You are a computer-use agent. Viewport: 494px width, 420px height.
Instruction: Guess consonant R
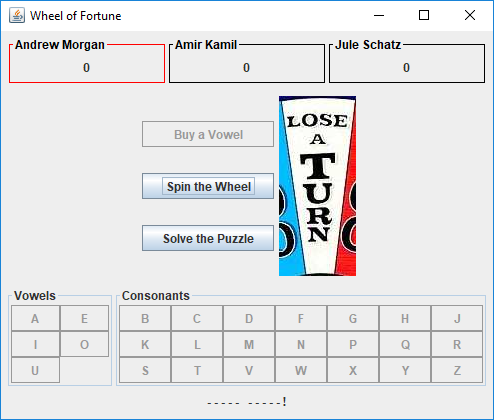pyautogui.click(x=457, y=344)
